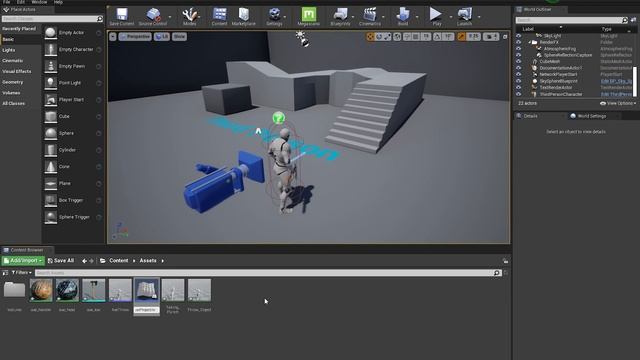Hide CubeMesh via its eye icon
The image size is (640, 360).
518,62
